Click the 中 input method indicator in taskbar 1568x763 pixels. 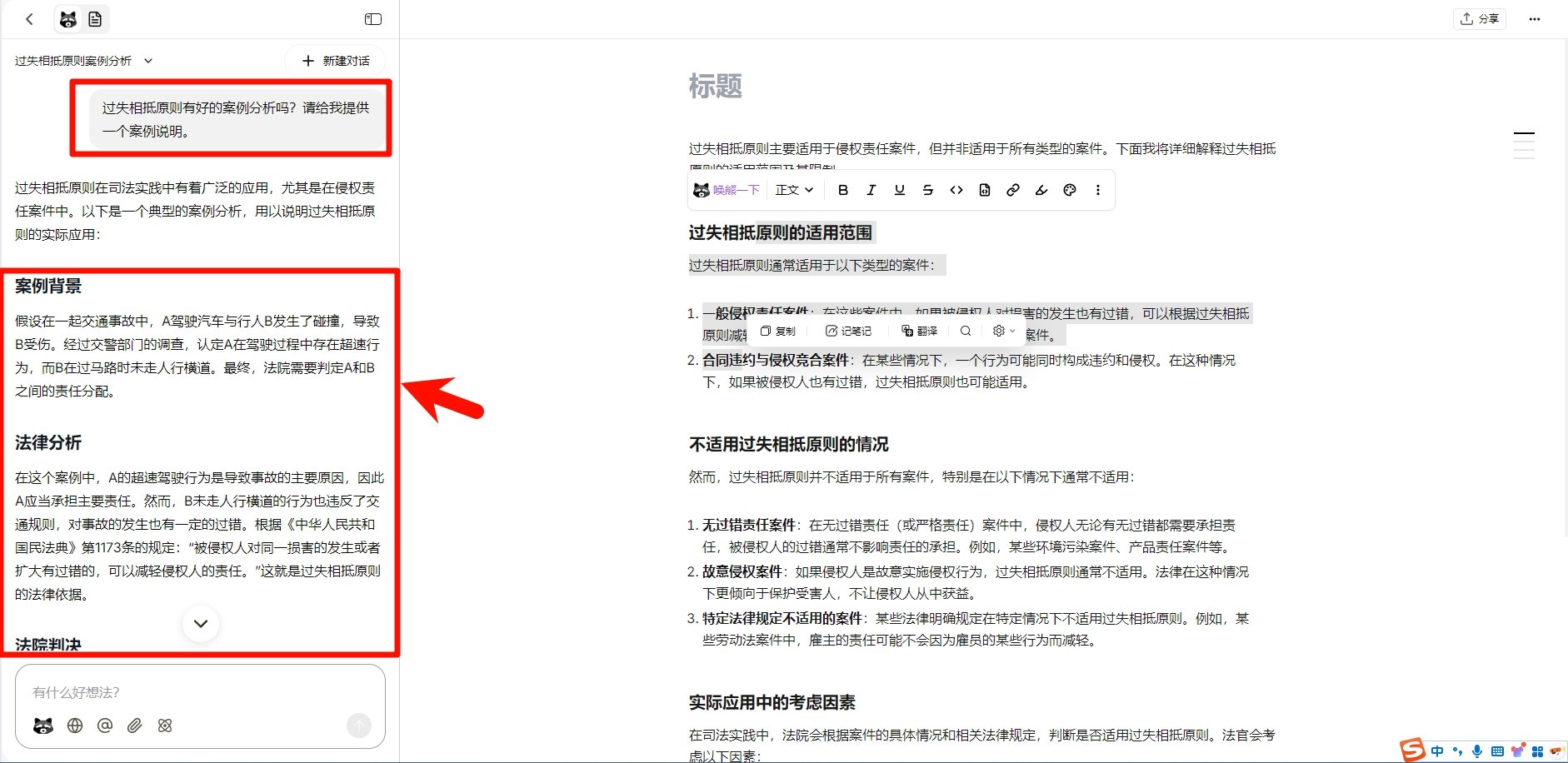[x=1436, y=751]
